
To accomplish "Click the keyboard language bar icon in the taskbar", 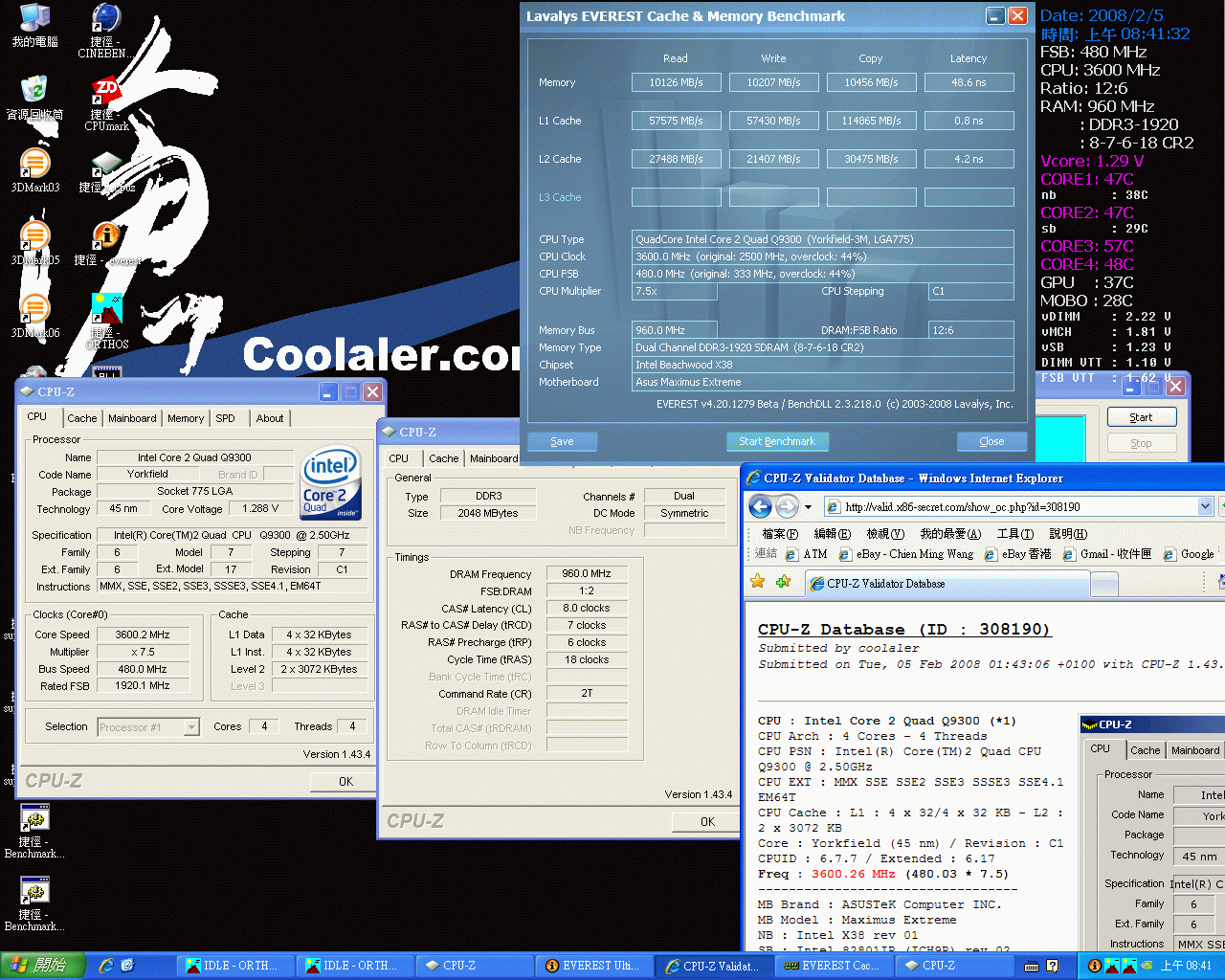I will click(x=1033, y=966).
